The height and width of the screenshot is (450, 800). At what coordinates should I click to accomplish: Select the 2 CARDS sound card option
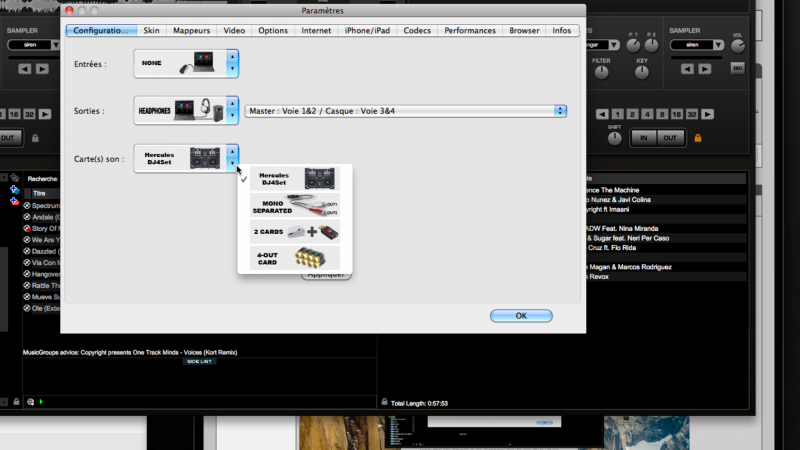coord(295,232)
